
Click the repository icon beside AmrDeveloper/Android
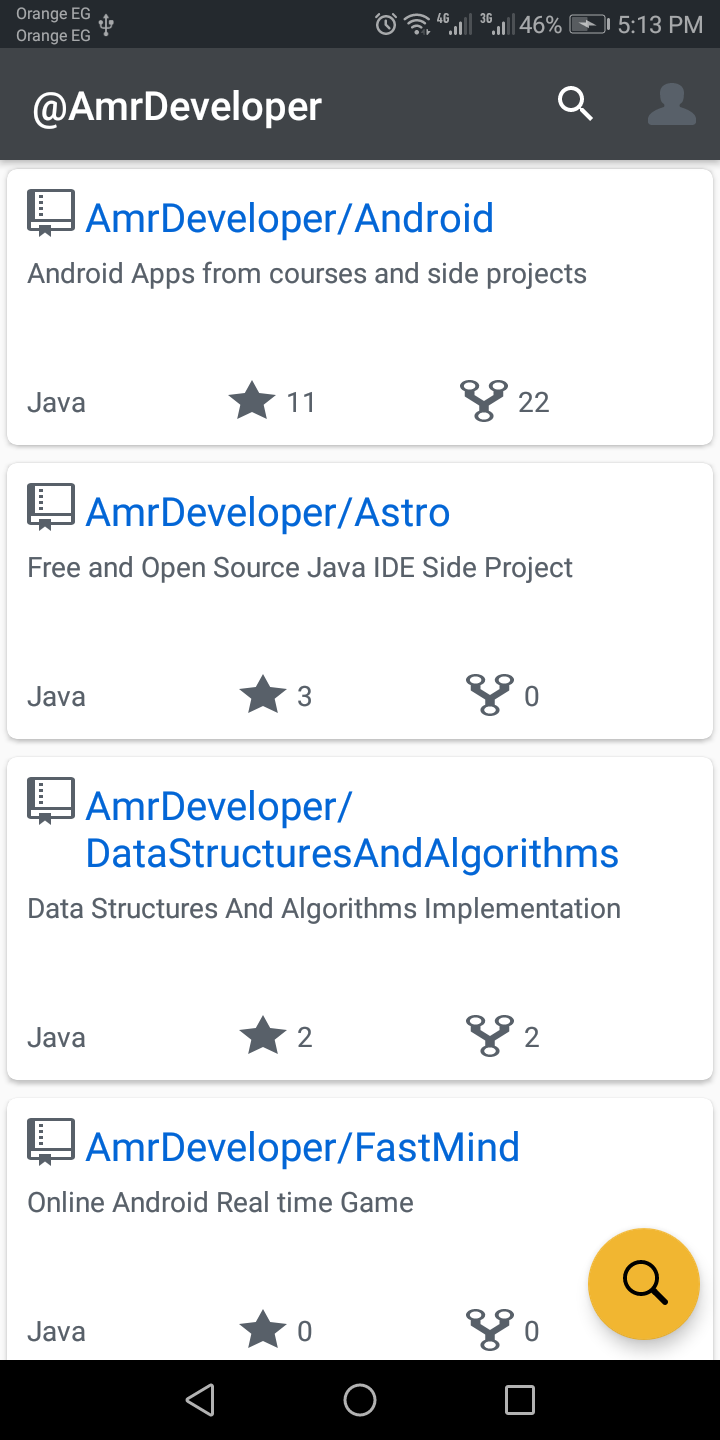pos(50,214)
